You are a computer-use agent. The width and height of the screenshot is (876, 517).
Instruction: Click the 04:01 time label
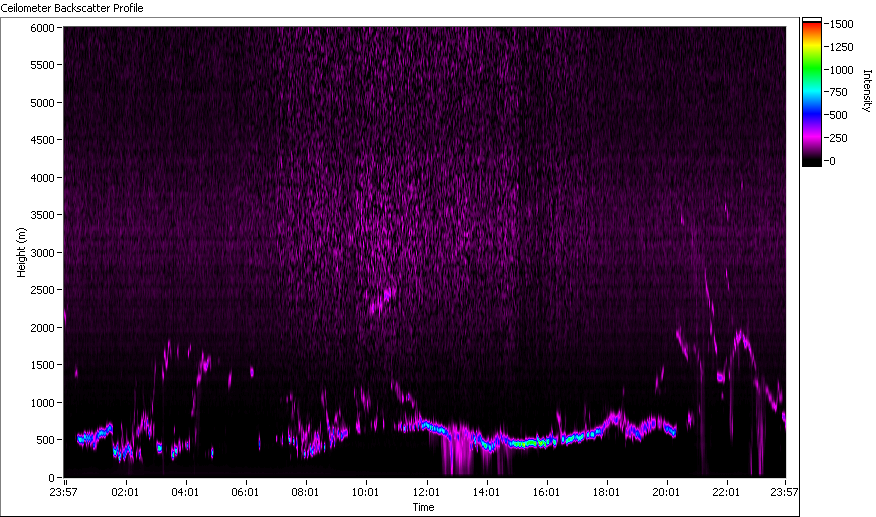pos(185,492)
